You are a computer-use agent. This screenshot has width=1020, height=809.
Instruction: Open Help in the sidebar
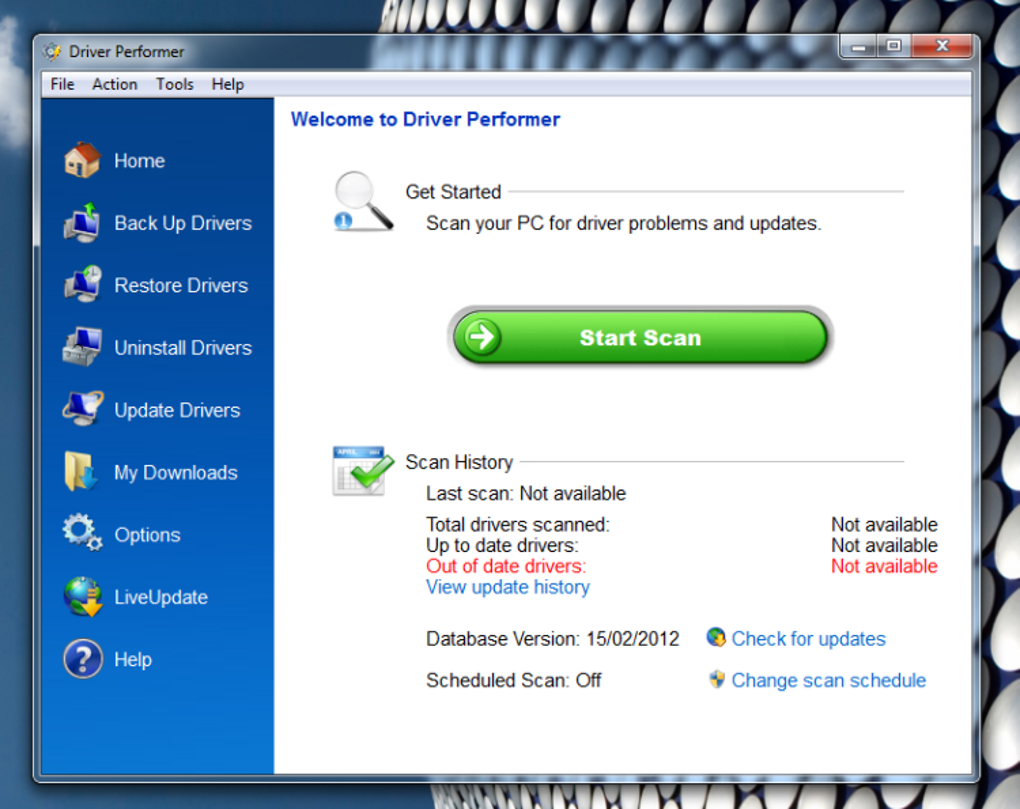coord(133,659)
